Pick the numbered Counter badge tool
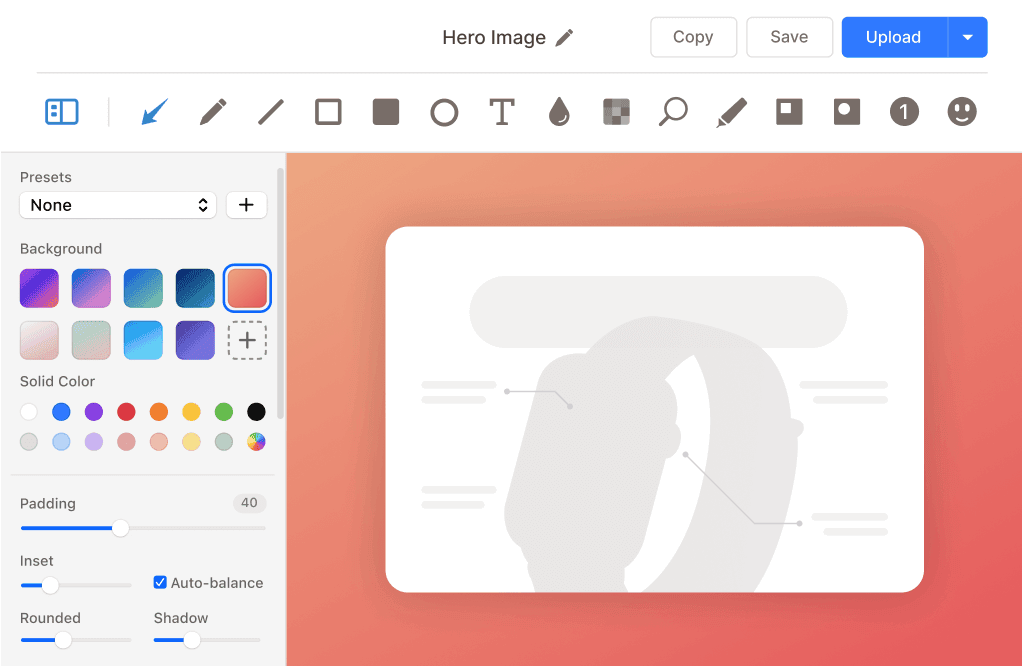Screen dimensions: 1022x666 click(904, 112)
